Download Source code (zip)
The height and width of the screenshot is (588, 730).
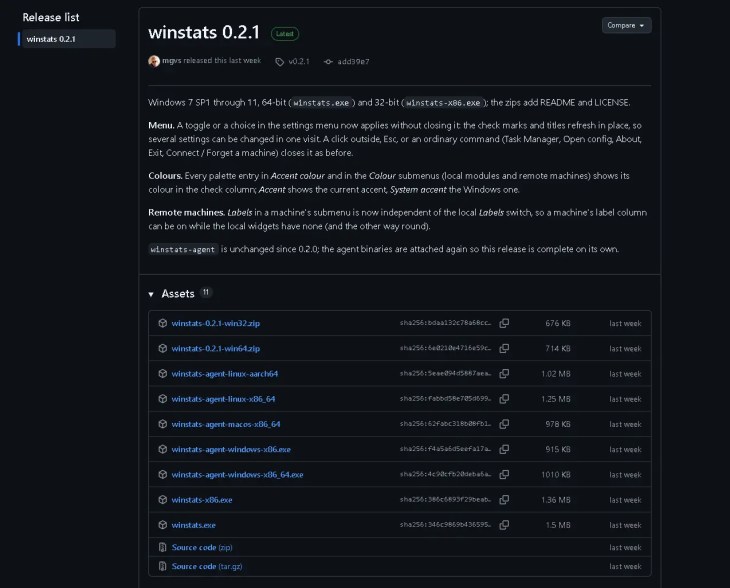[202, 547]
